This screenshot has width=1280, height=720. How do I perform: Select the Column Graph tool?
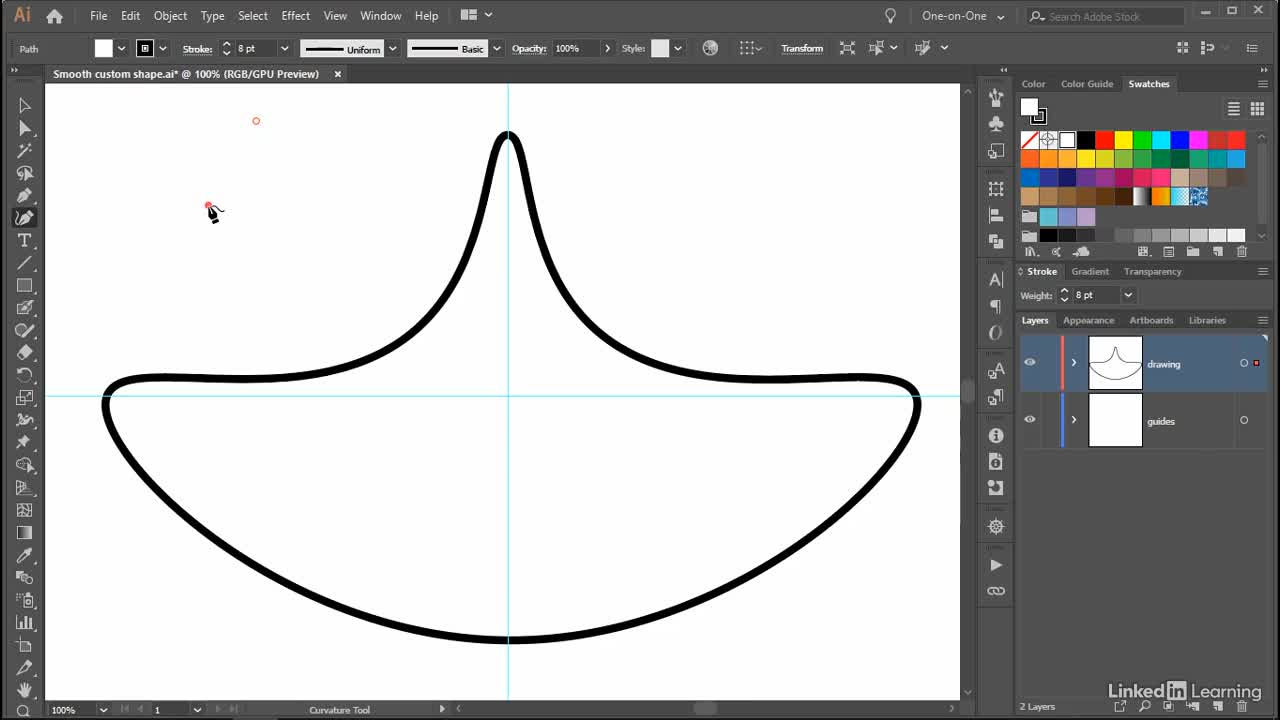coord(24,623)
